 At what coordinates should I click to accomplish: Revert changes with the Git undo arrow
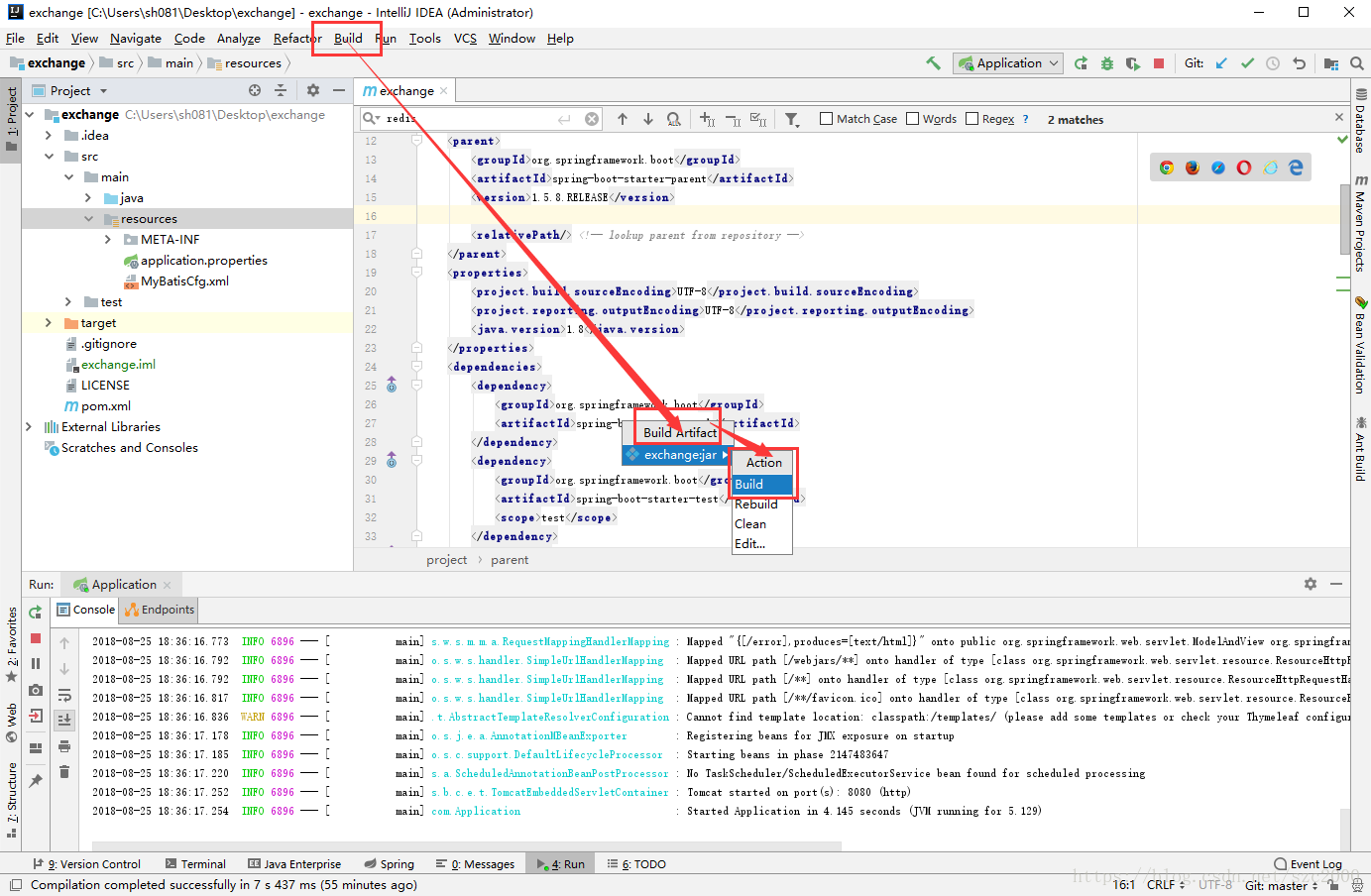1299,62
